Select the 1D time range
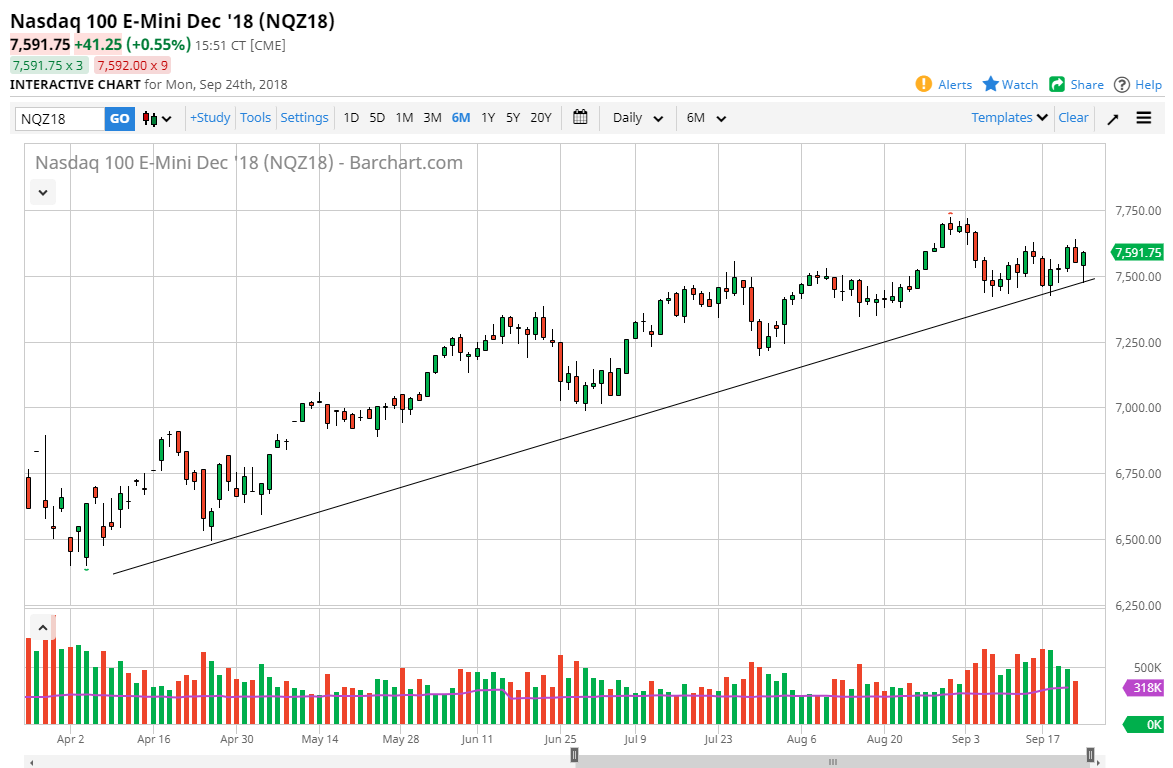 [351, 118]
